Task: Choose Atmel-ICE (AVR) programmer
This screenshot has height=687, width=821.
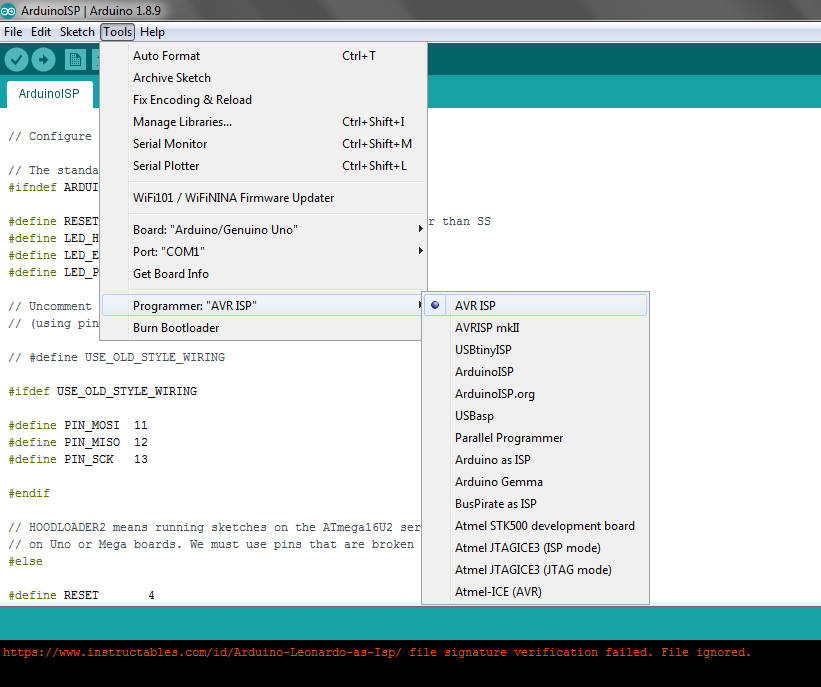Action: (535, 592)
